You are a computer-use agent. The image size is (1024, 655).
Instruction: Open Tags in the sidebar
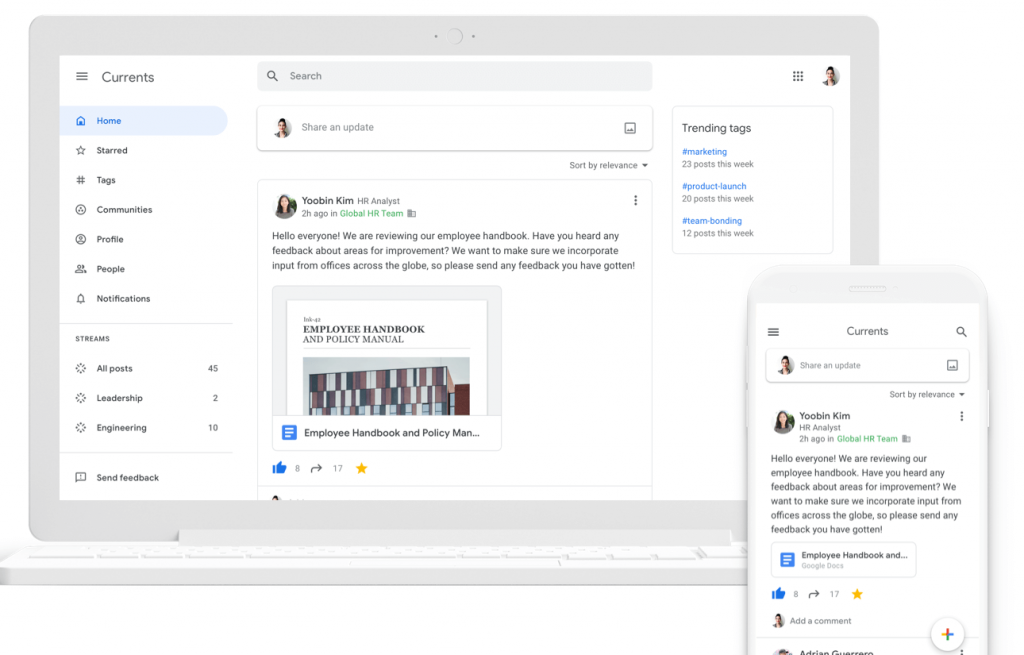coord(144,180)
